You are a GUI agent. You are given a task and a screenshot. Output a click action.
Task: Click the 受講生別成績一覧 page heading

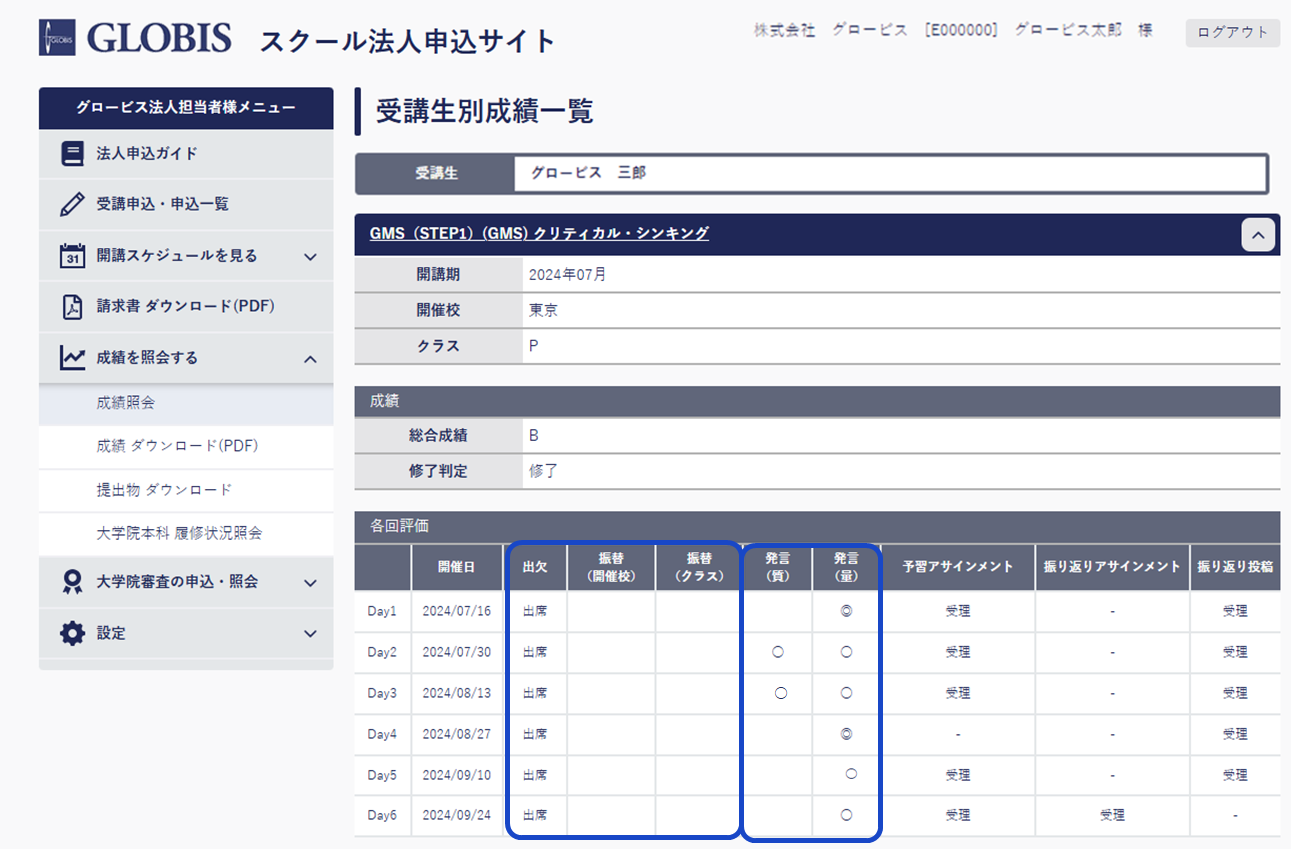(484, 111)
